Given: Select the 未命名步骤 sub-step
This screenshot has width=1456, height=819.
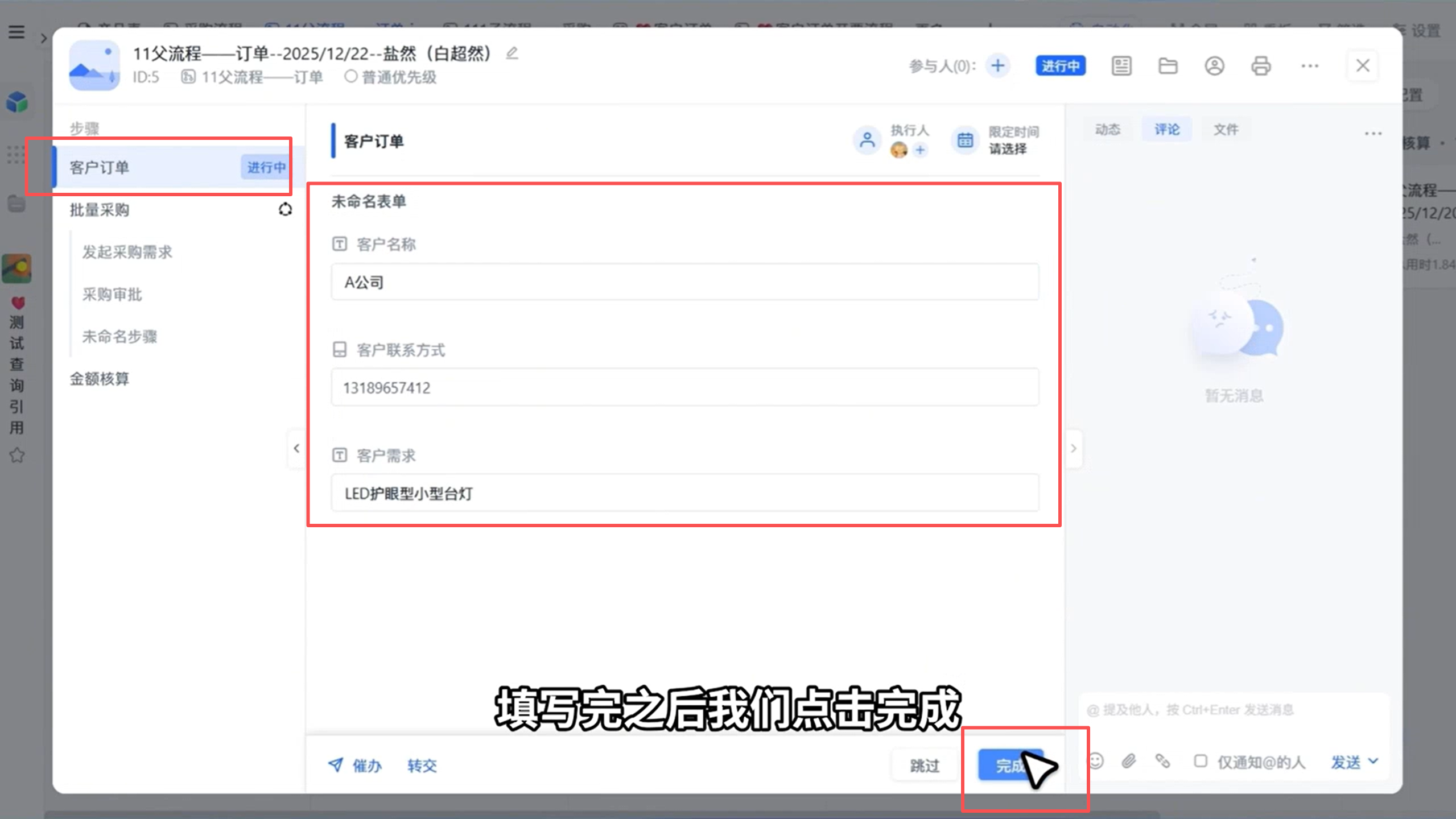Looking at the screenshot, I should tap(119, 336).
